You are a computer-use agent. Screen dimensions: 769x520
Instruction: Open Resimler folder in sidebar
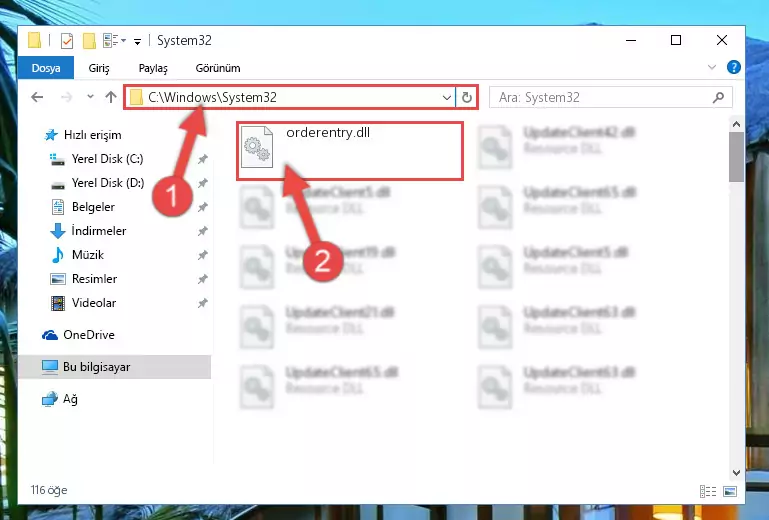tap(94, 279)
